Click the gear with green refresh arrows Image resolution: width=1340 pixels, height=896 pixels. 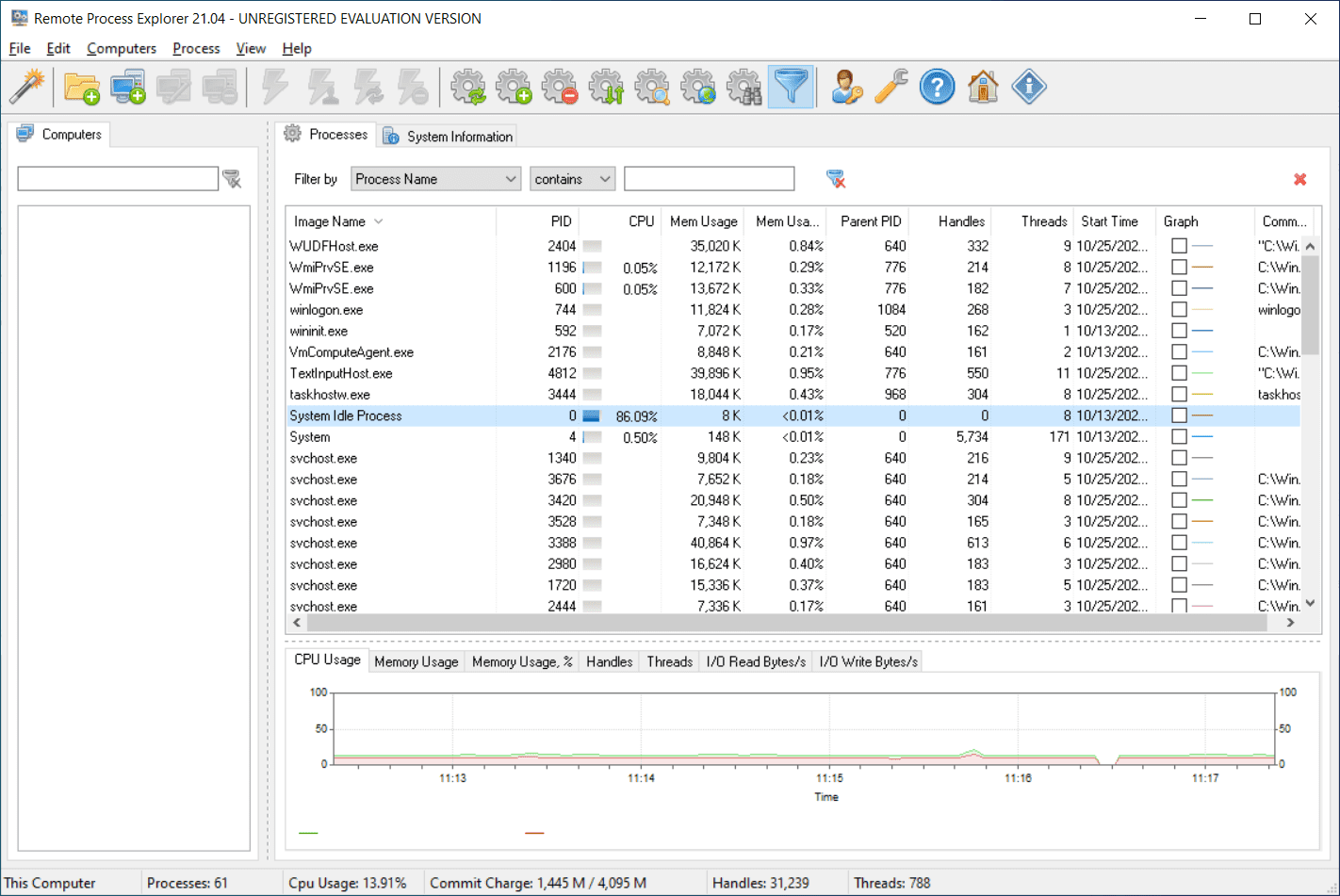[468, 87]
